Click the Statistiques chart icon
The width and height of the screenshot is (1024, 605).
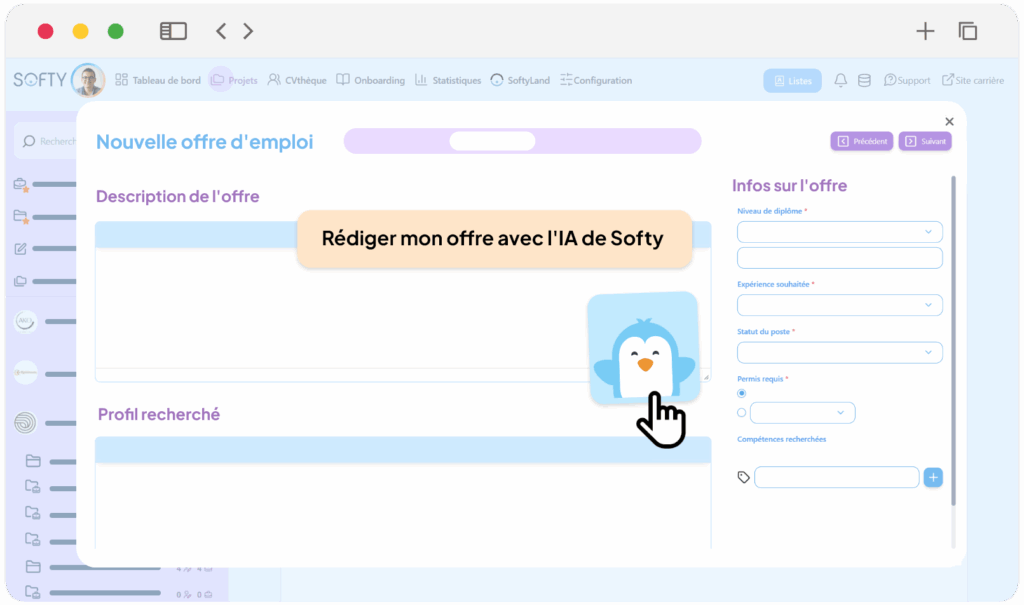[x=423, y=79]
